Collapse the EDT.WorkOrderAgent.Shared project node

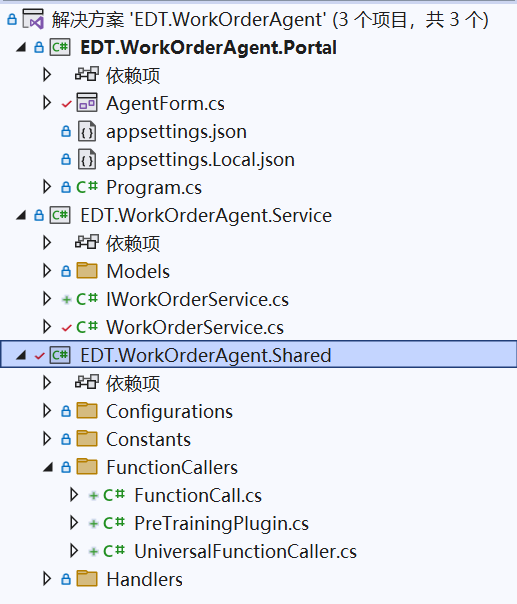(21, 355)
